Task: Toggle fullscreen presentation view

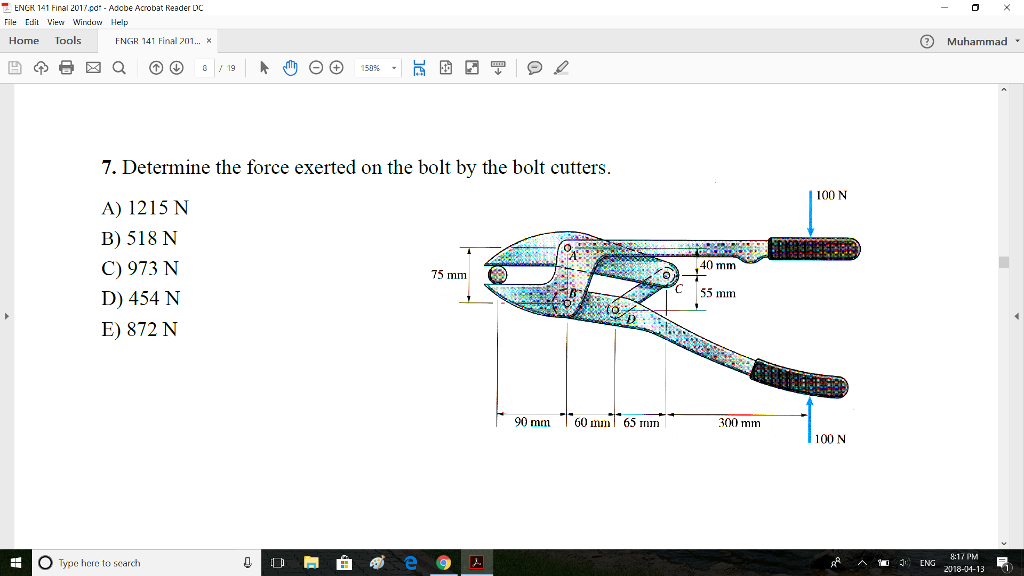Action: pyautogui.click(x=471, y=67)
